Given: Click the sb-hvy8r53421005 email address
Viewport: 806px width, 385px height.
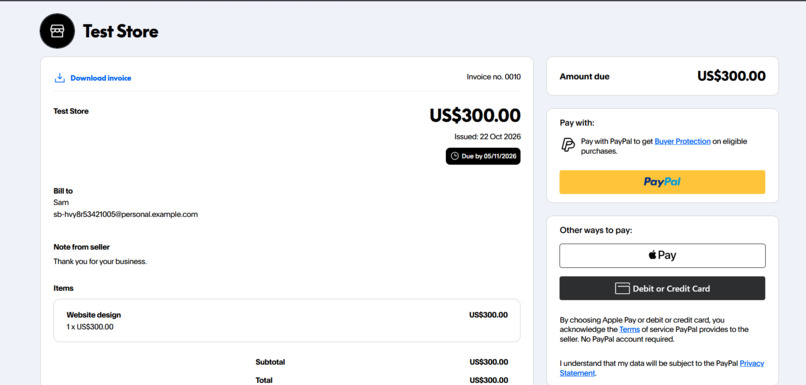Looking at the screenshot, I should (x=125, y=214).
